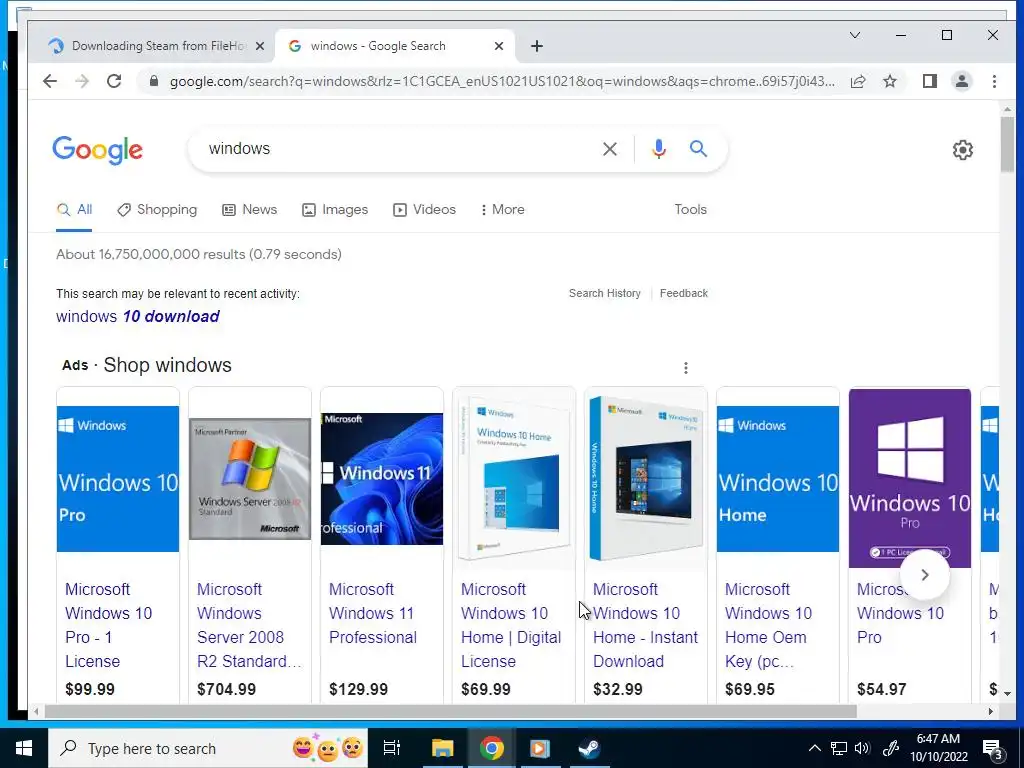The width and height of the screenshot is (1024, 768).
Task: Click the Chrome icon on the taskbar
Action: [x=491, y=748]
